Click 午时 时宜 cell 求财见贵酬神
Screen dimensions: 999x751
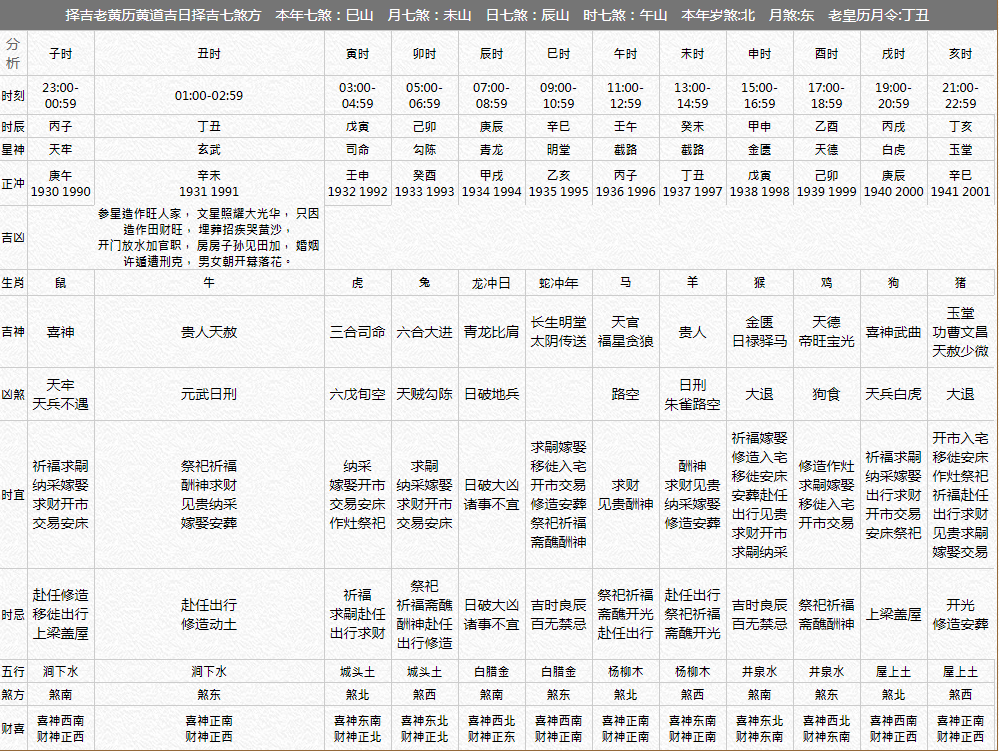click(626, 495)
